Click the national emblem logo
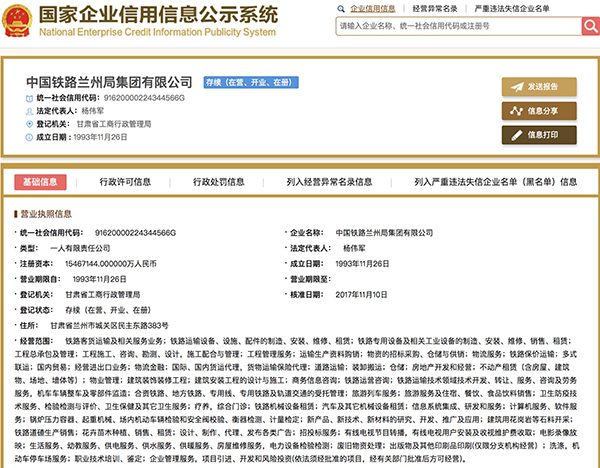Viewport: 600px width, 468px height. (x=17, y=21)
